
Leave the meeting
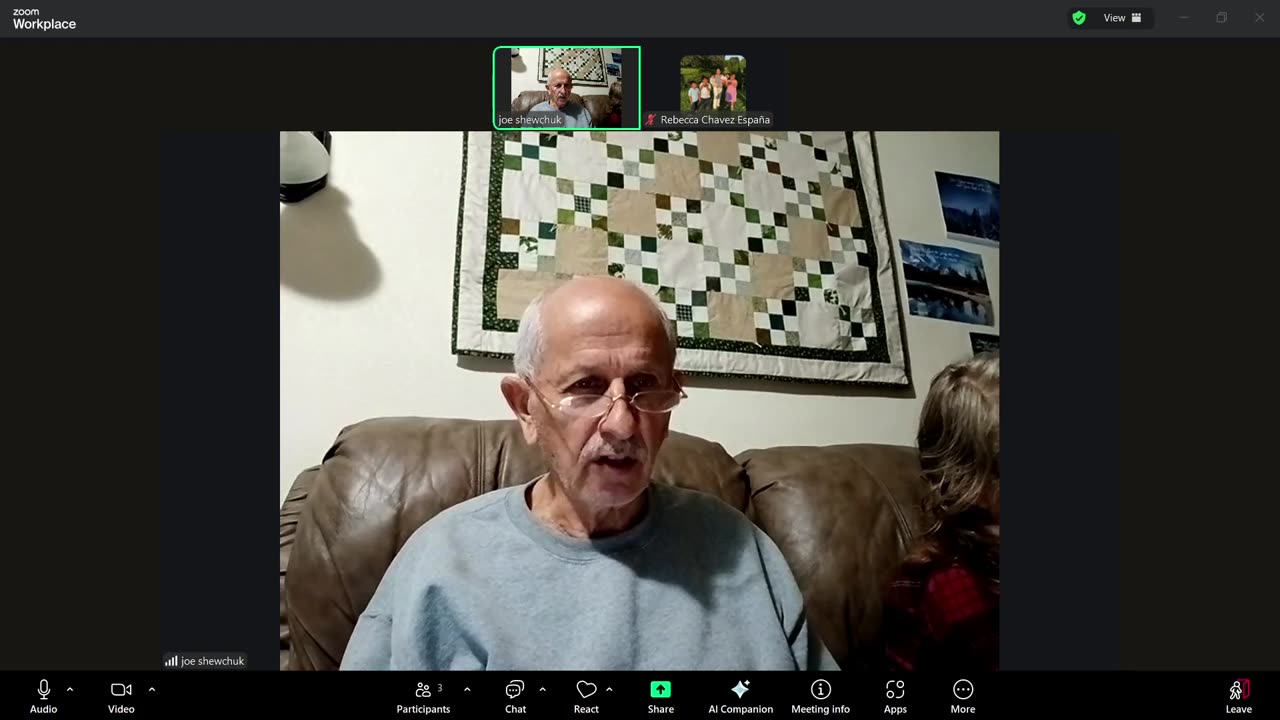click(x=1239, y=696)
